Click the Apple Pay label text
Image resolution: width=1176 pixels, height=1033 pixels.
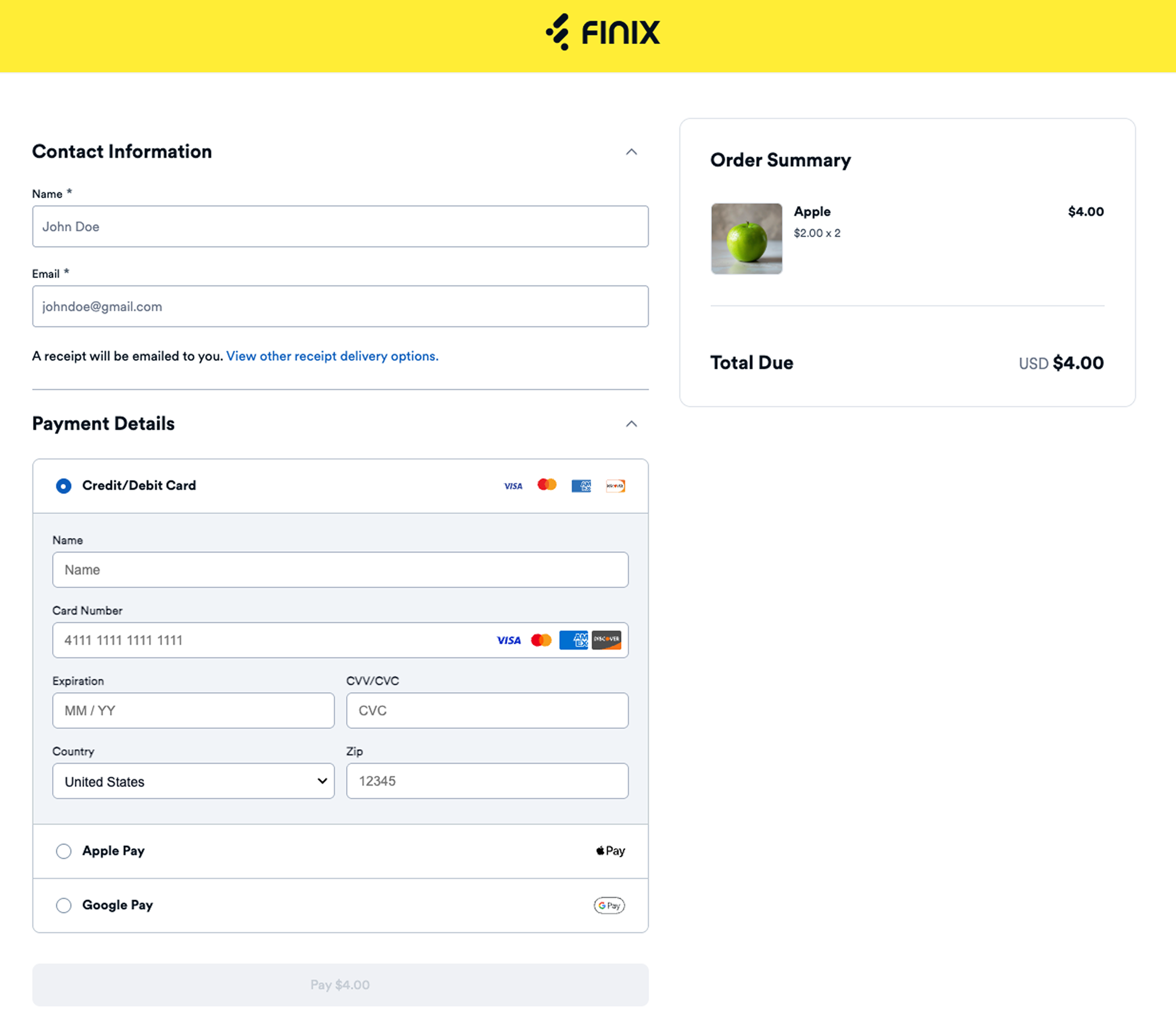click(113, 851)
